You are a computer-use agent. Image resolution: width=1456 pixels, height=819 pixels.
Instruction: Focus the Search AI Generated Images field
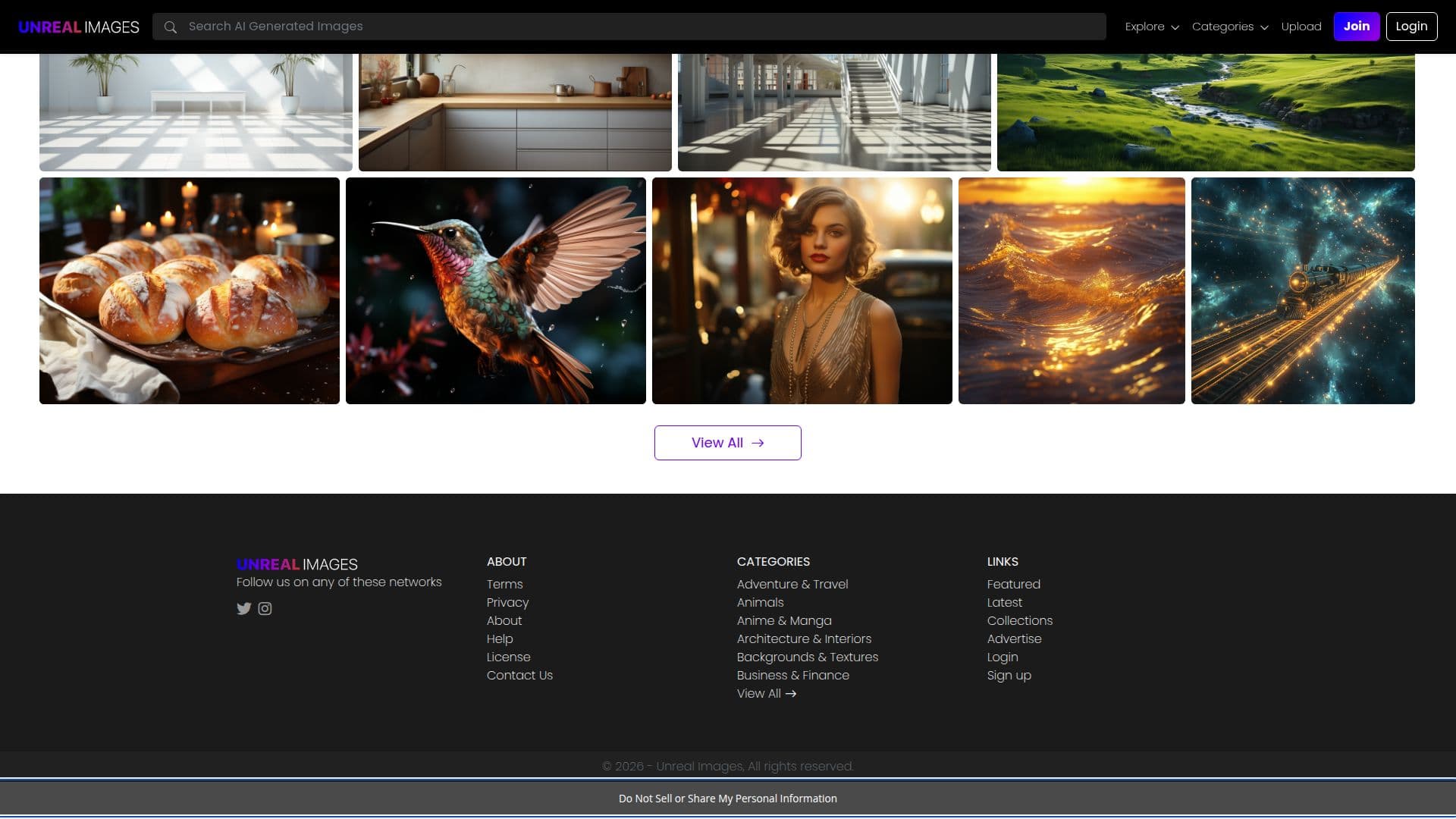click(x=629, y=27)
